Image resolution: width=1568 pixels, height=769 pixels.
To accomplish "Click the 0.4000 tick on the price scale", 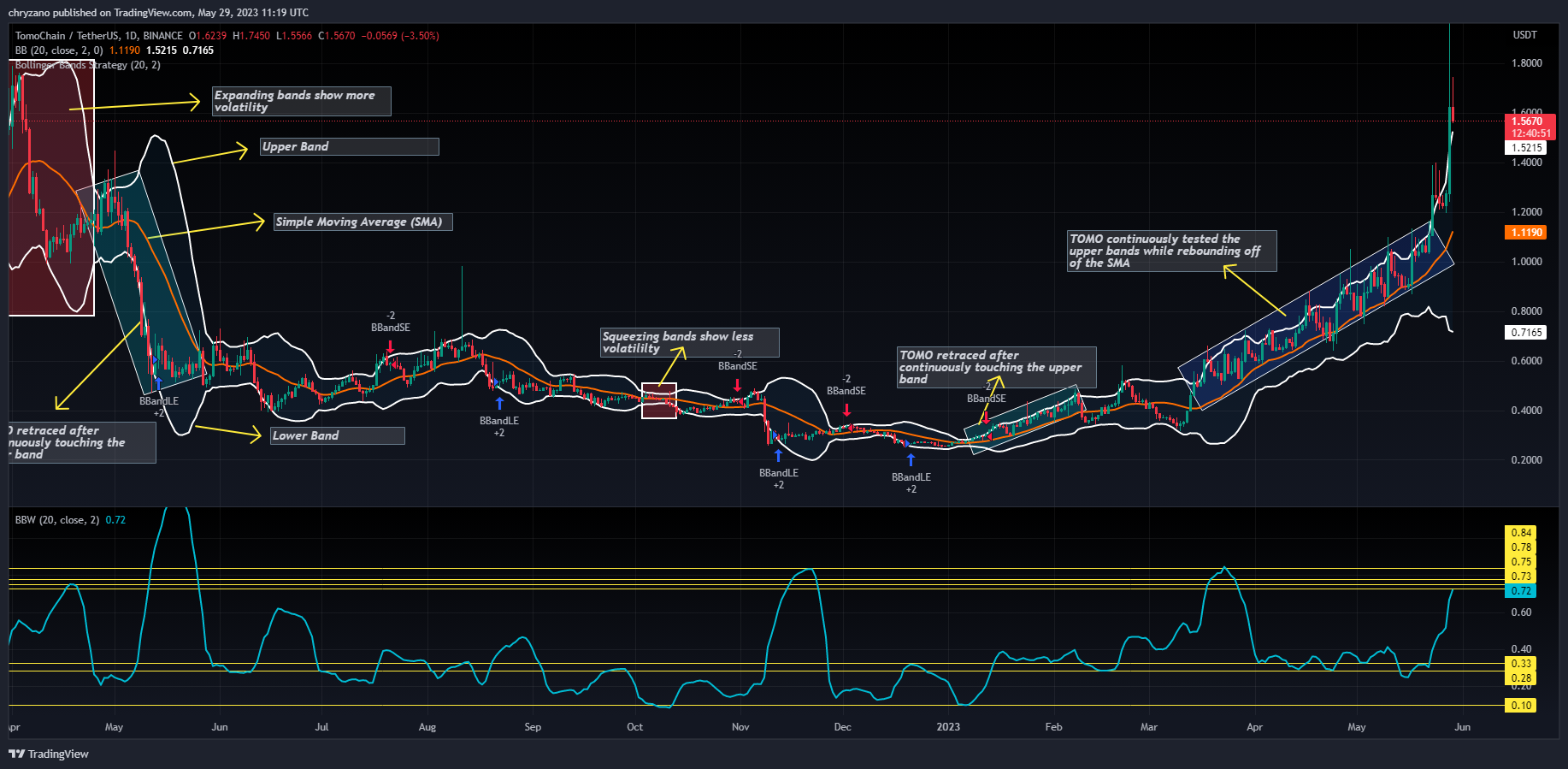I will (1527, 411).
